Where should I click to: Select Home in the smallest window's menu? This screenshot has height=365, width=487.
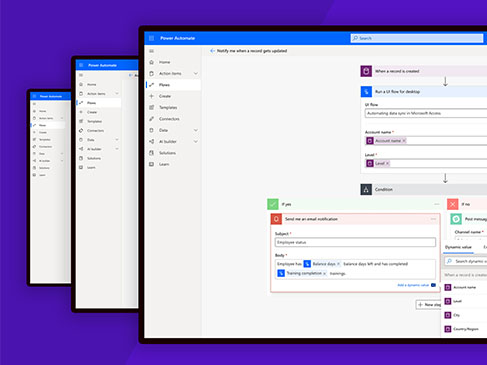(x=43, y=111)
